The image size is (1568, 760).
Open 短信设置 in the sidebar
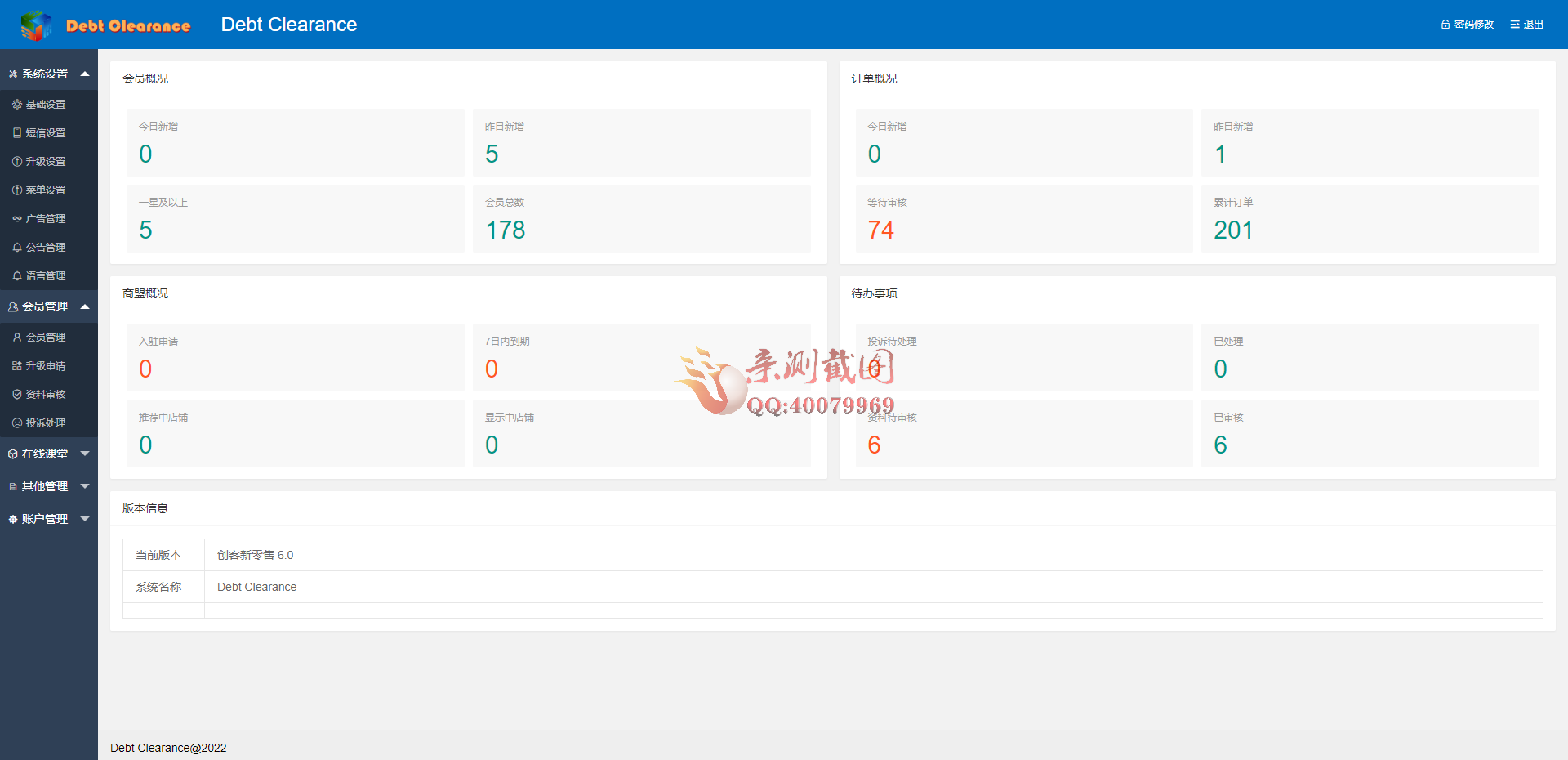(47, 132)
